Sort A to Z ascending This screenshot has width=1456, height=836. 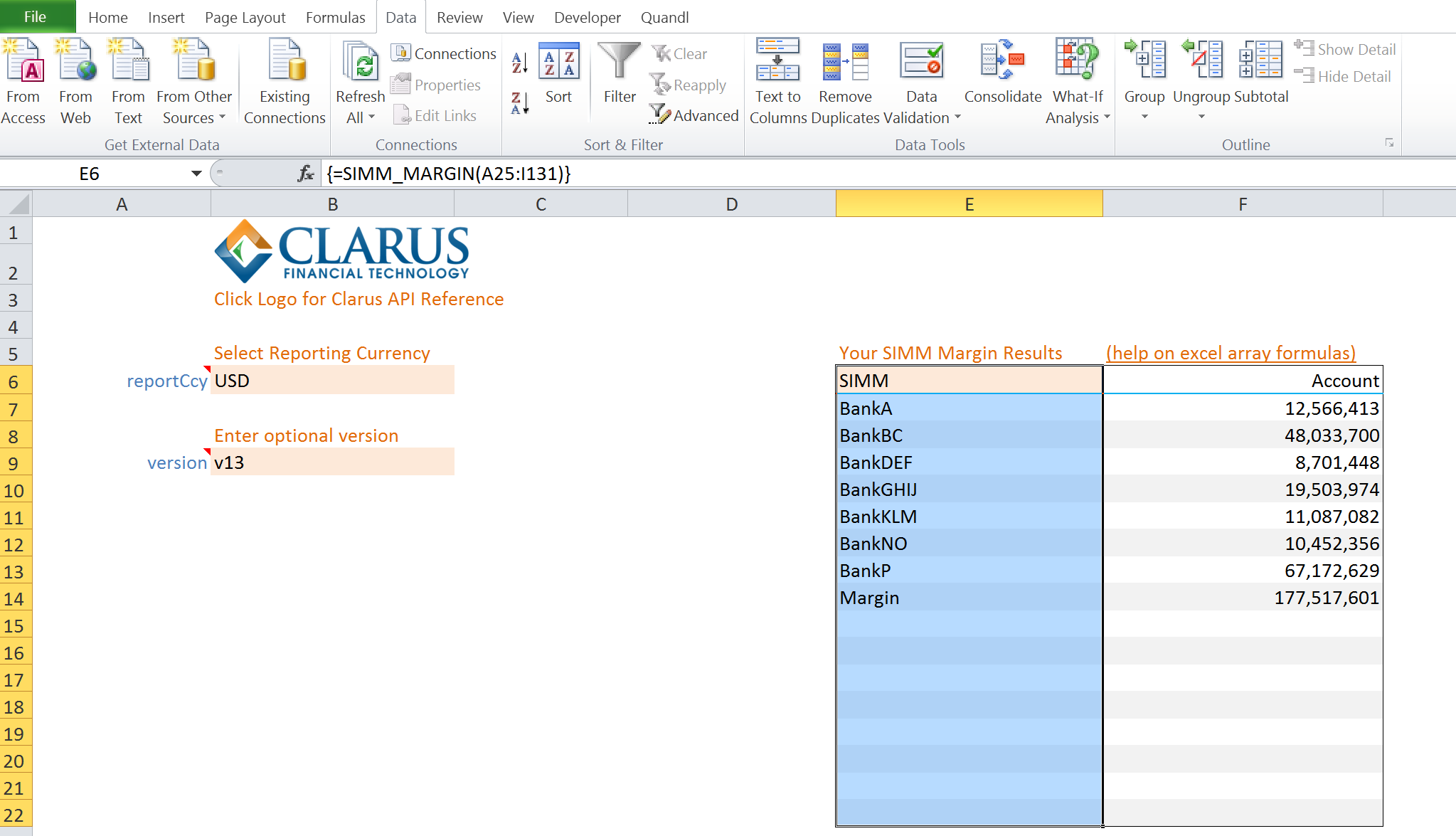(x=520, y=63)
